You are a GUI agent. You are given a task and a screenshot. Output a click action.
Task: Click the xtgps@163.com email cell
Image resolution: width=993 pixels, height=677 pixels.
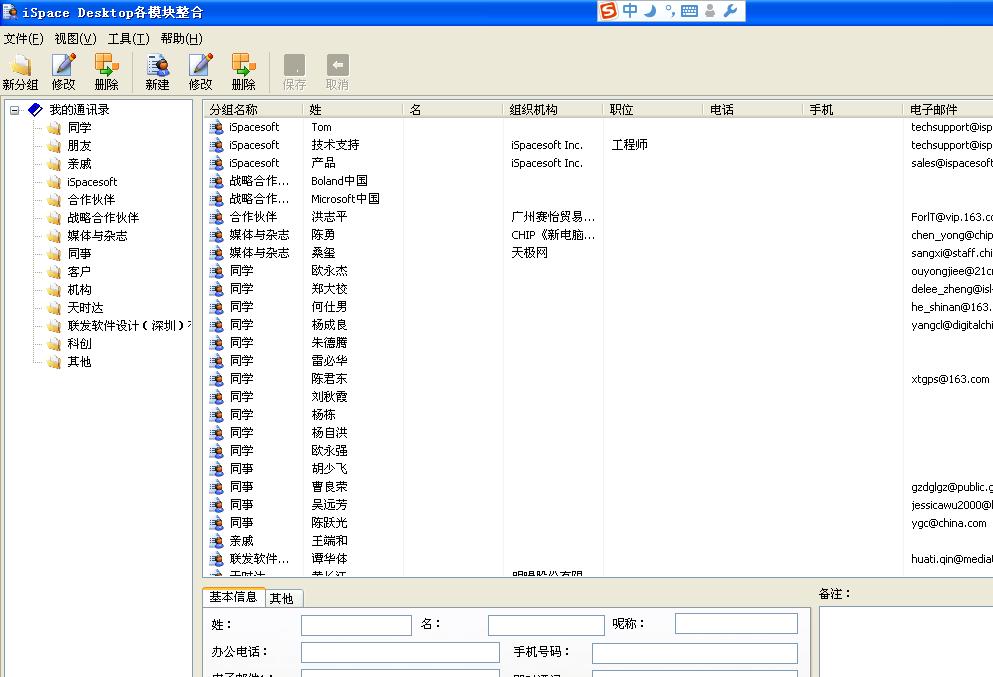[x=950, y=379]
